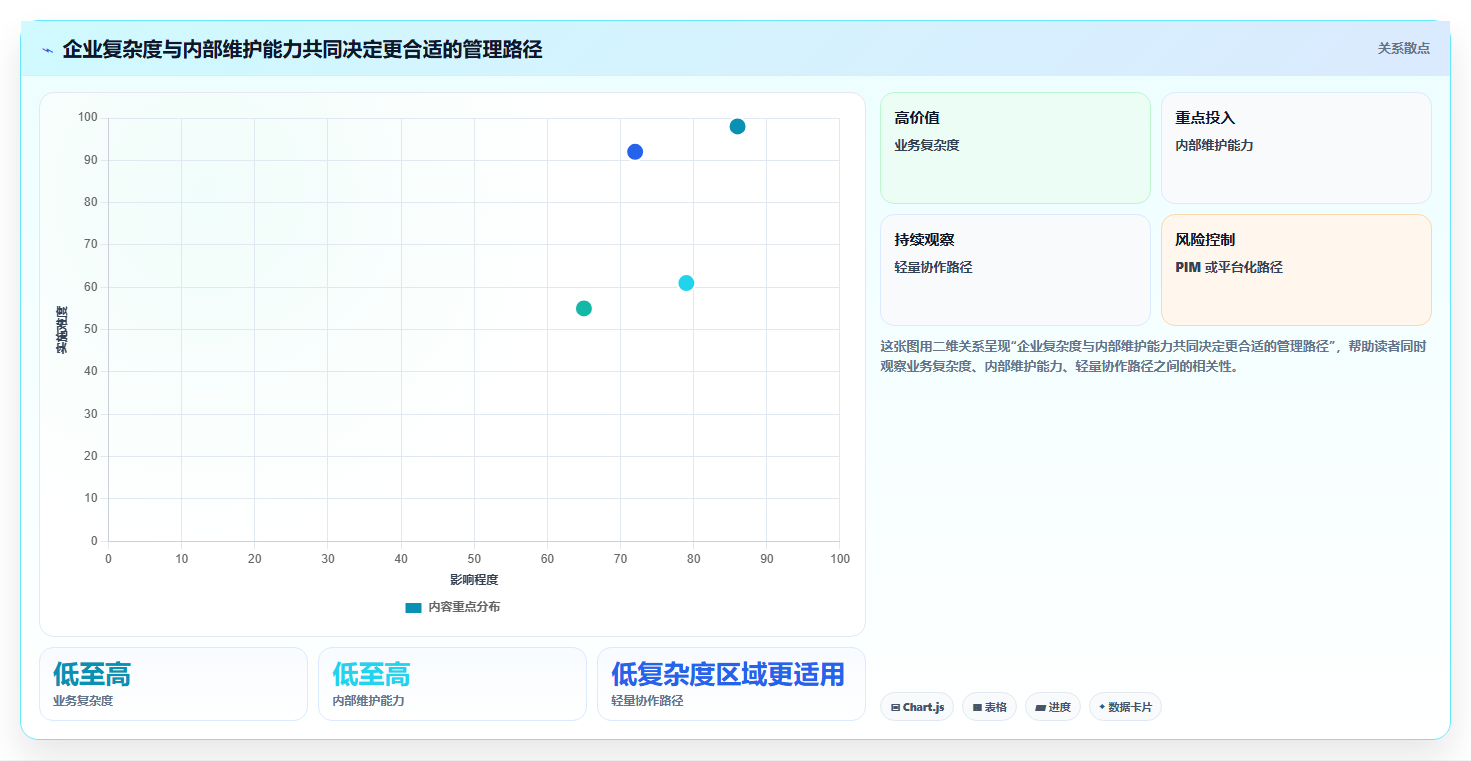Screen dimensions: 1471x761
Task: Click the description paragraph starting 这张图用二维关系呈现
Action: pos(1153,356)
